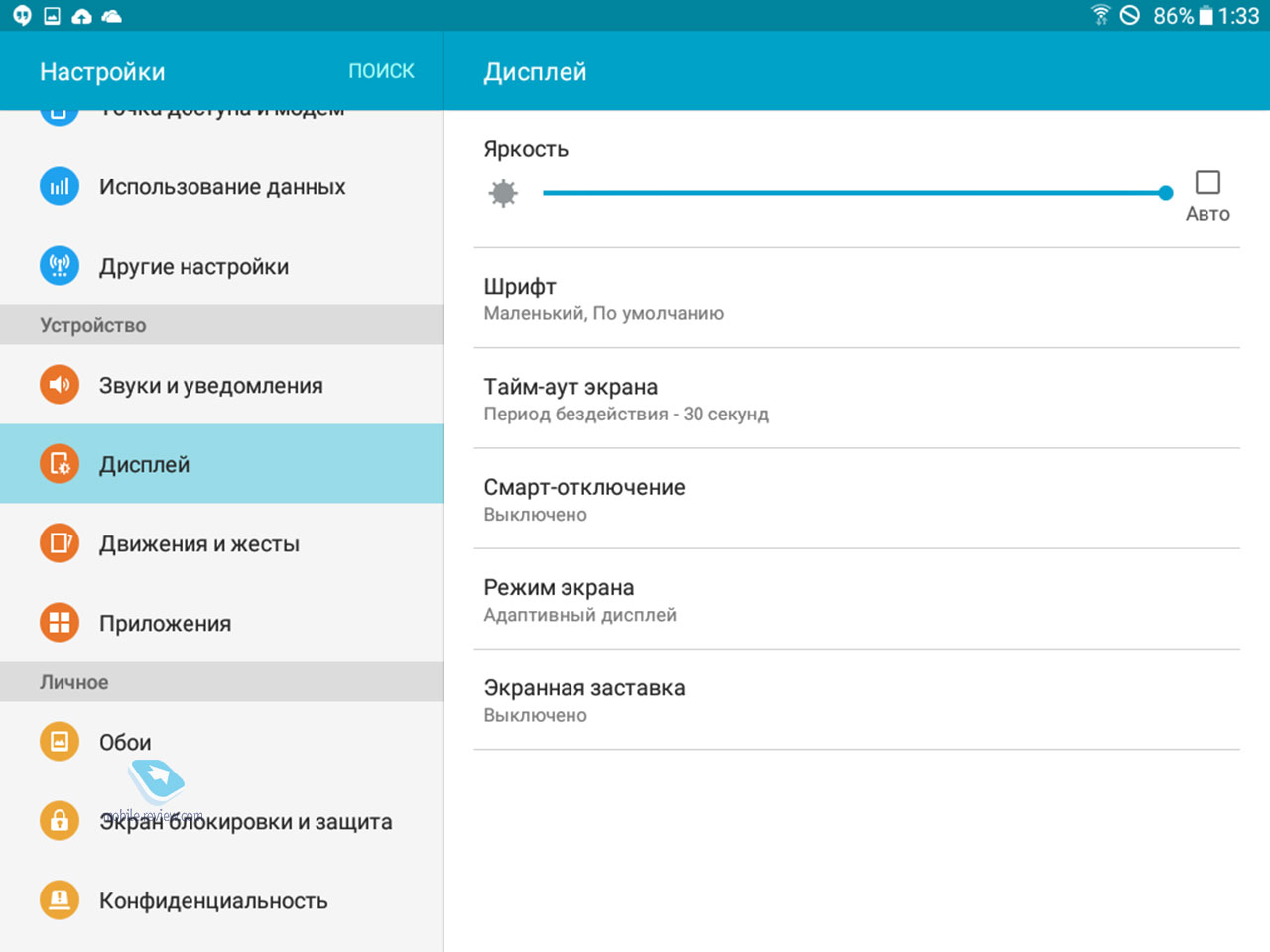Open Режим экрана screen mode options
The image size is (1270, 952).
click(856, 600)
